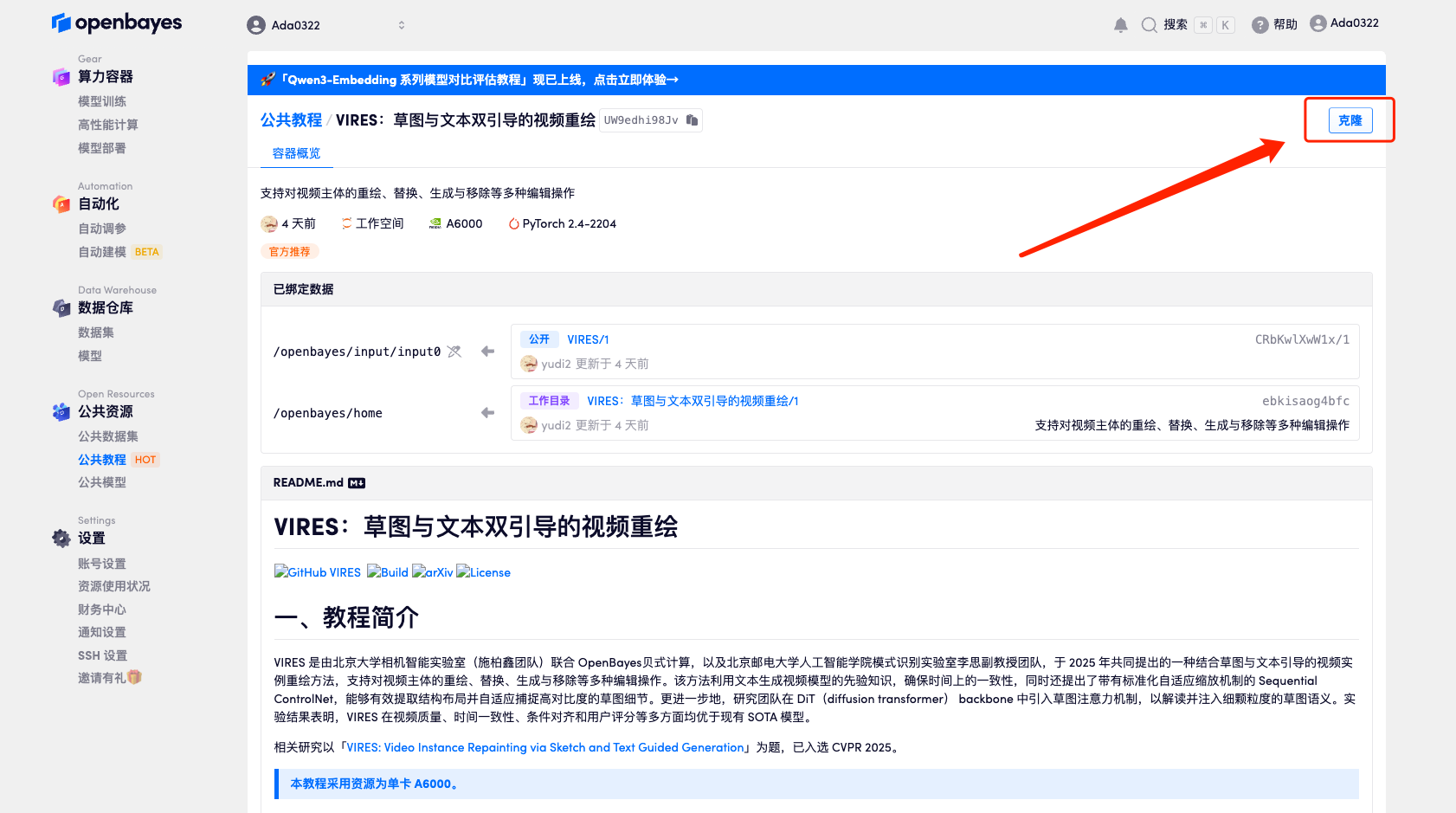Click the openbayes logo
The image size is (1456, 813).
[117, 23]
